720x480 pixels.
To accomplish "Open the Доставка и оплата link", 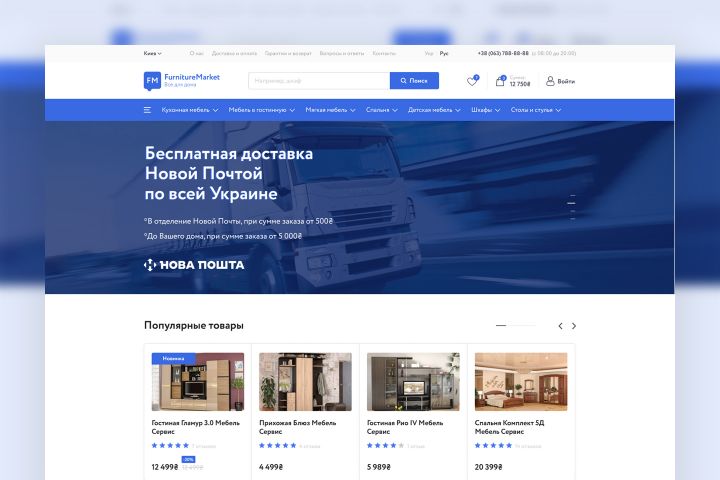I will tap(234, 53).
